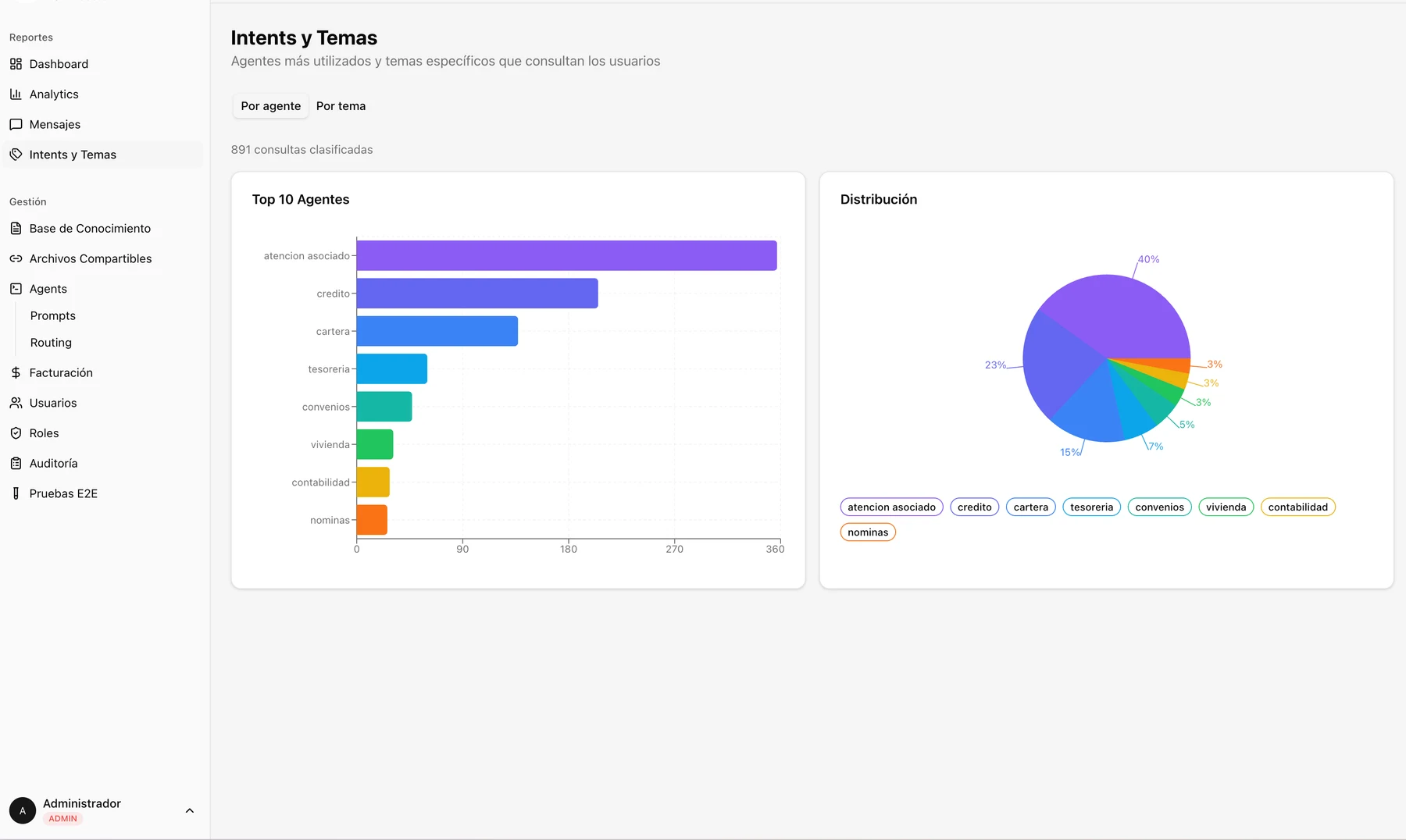Click the purple atencion asociado bar
The image size is (1406, 840).
click(566, 255)
